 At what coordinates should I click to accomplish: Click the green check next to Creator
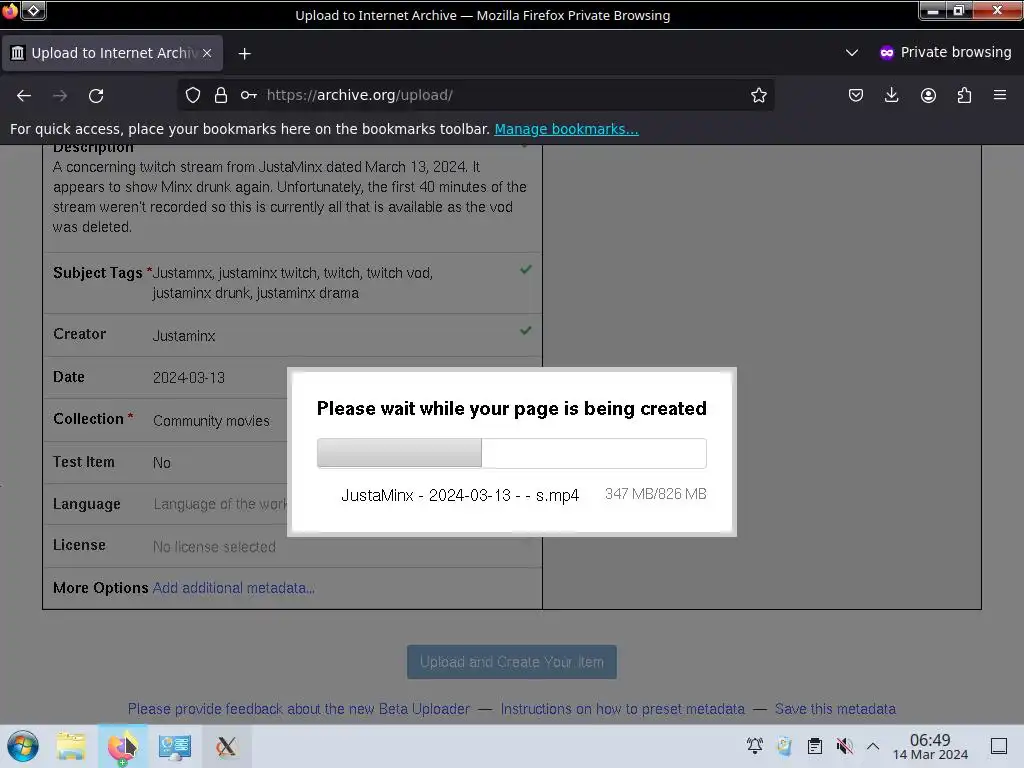click(525, 330)
